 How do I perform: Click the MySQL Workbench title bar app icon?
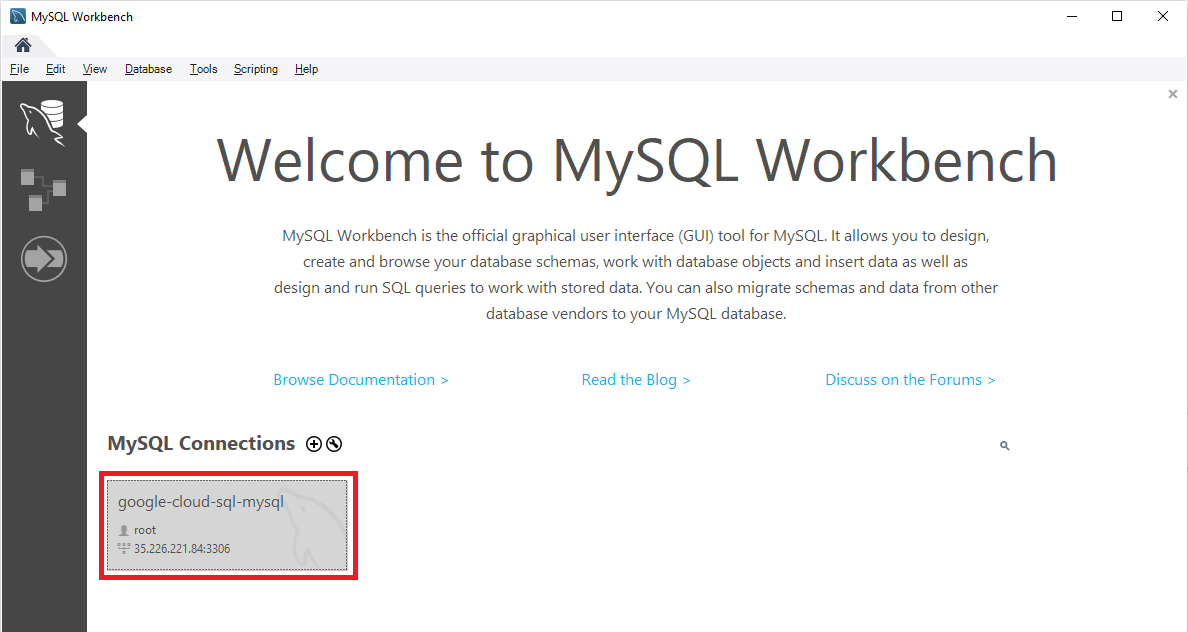17,16
